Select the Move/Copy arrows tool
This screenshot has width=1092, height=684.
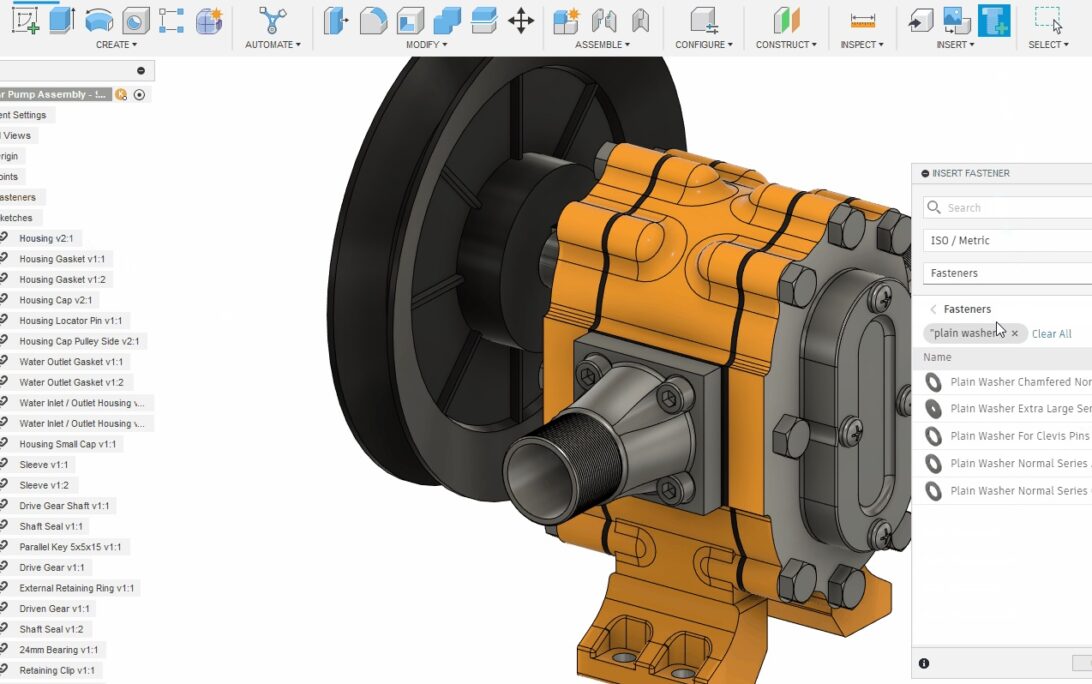(521, 20)
